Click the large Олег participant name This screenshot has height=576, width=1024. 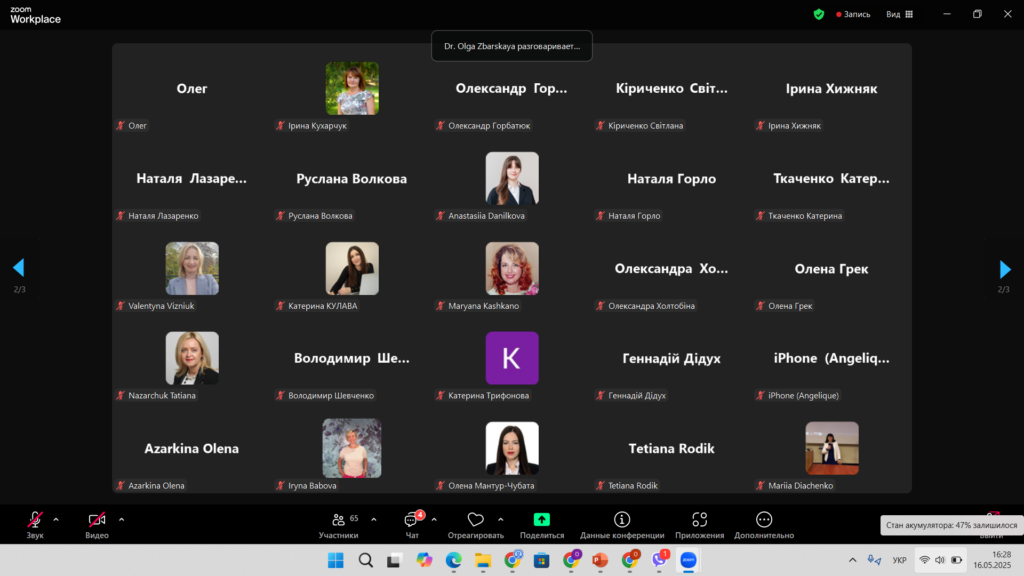[x=192, y=88]
